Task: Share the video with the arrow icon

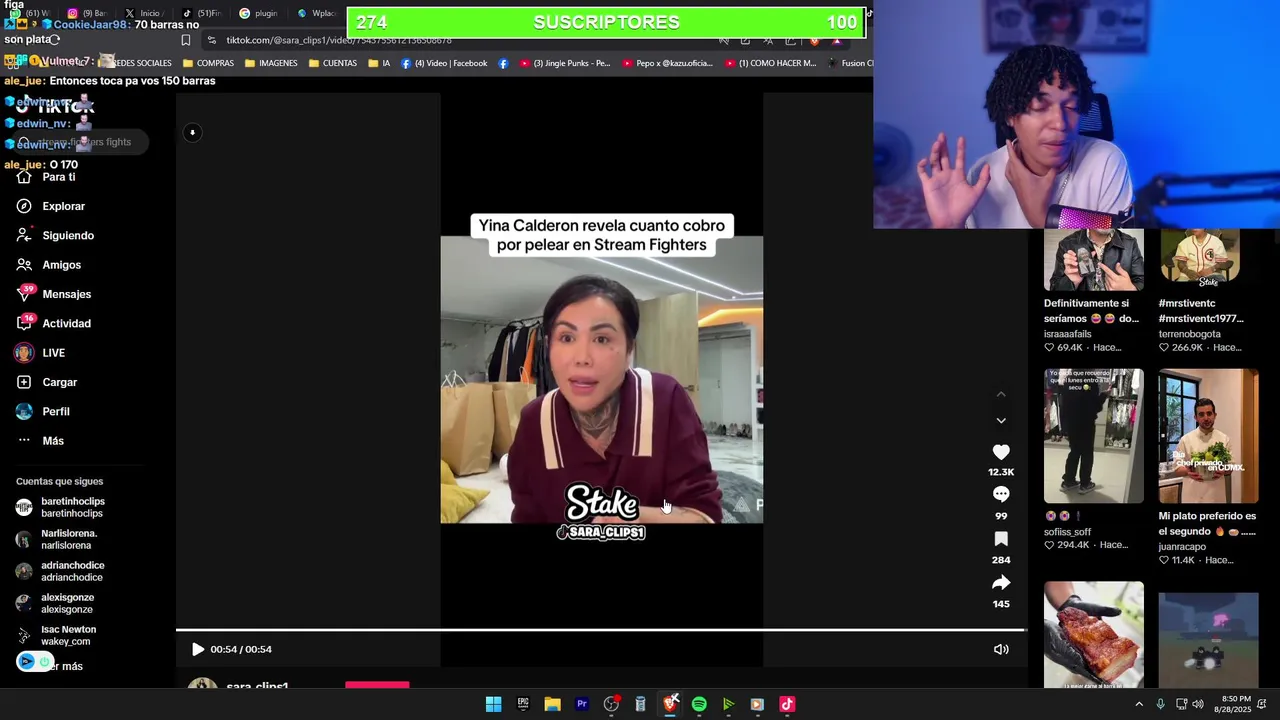Action: 1001,582
